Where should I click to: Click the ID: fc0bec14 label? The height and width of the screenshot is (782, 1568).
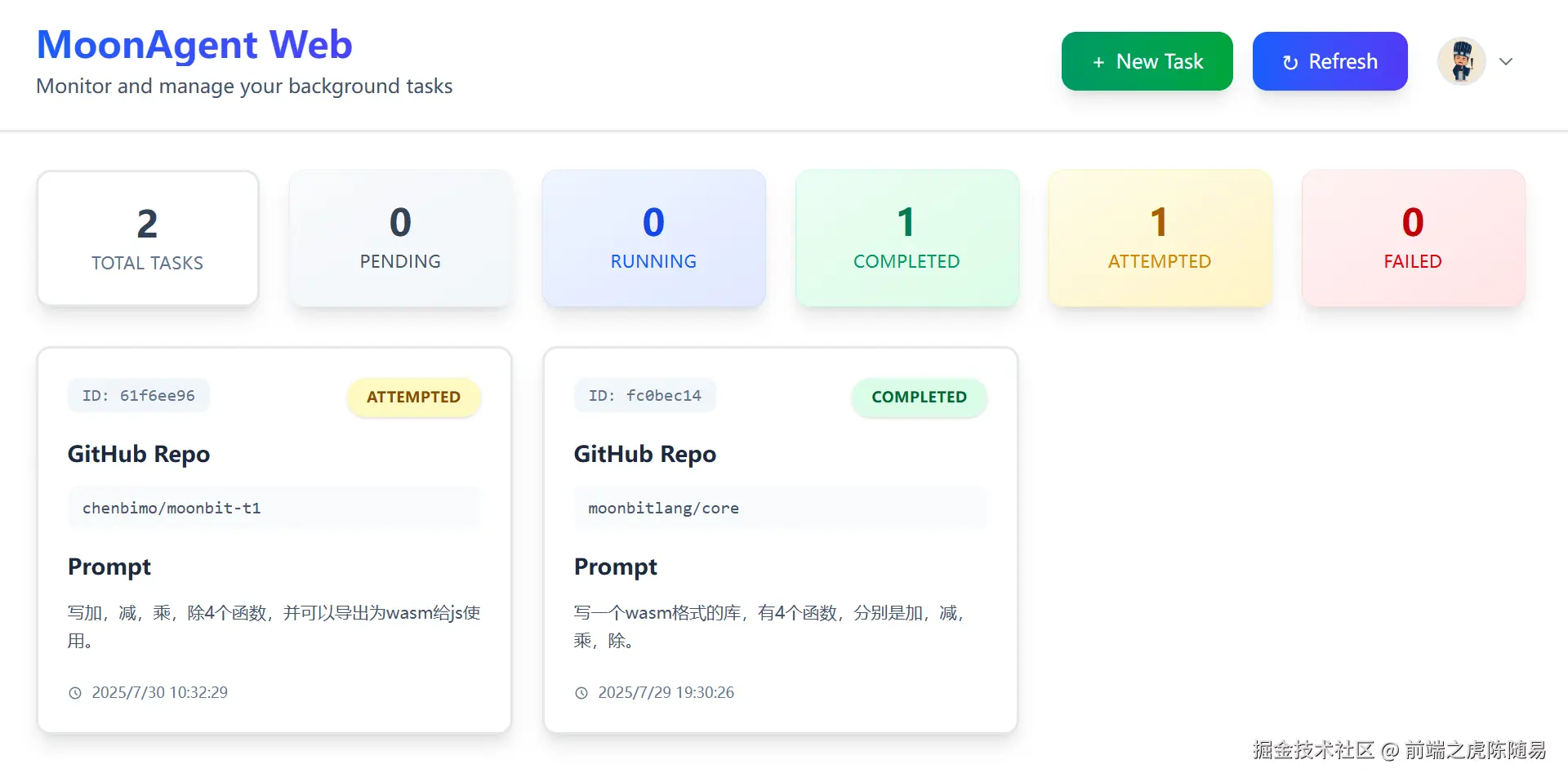[x=644, y=396]
